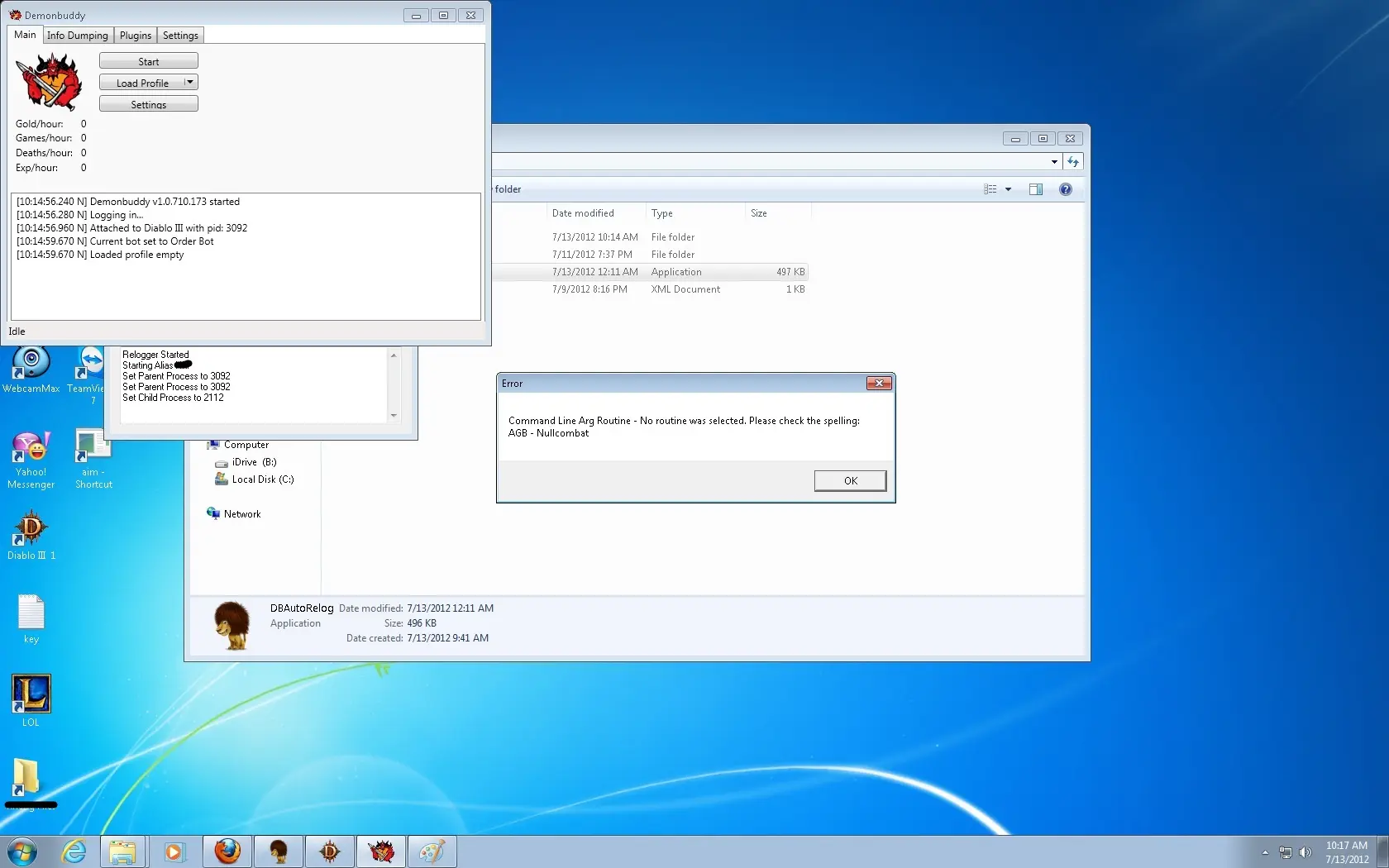Image resolution: width=1389 pixels, height=868 pixels.
Task: Close the Error dialog with the X
Action: [x=879, y=383]
